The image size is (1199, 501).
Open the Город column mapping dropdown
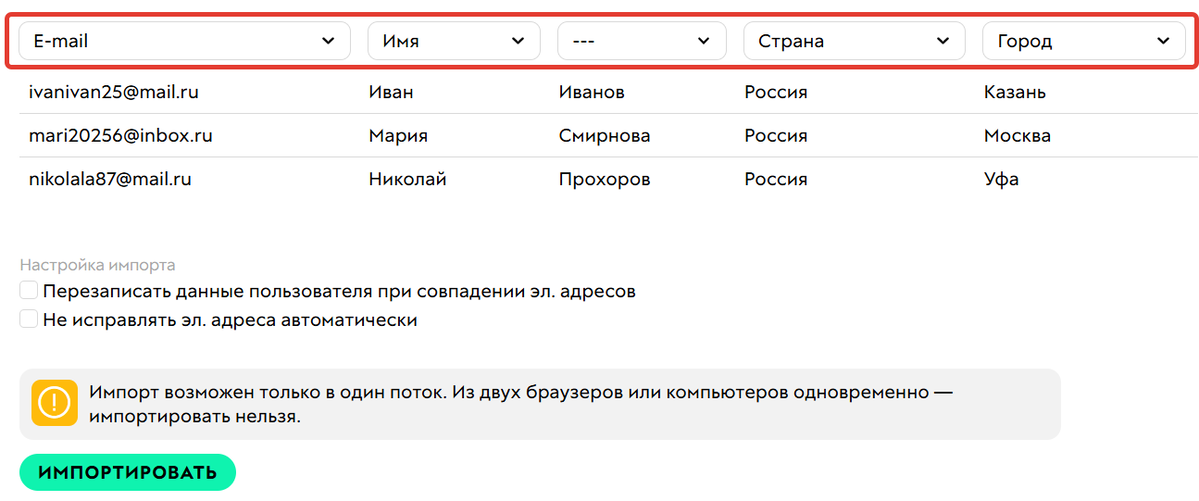tap(1084, 41)
